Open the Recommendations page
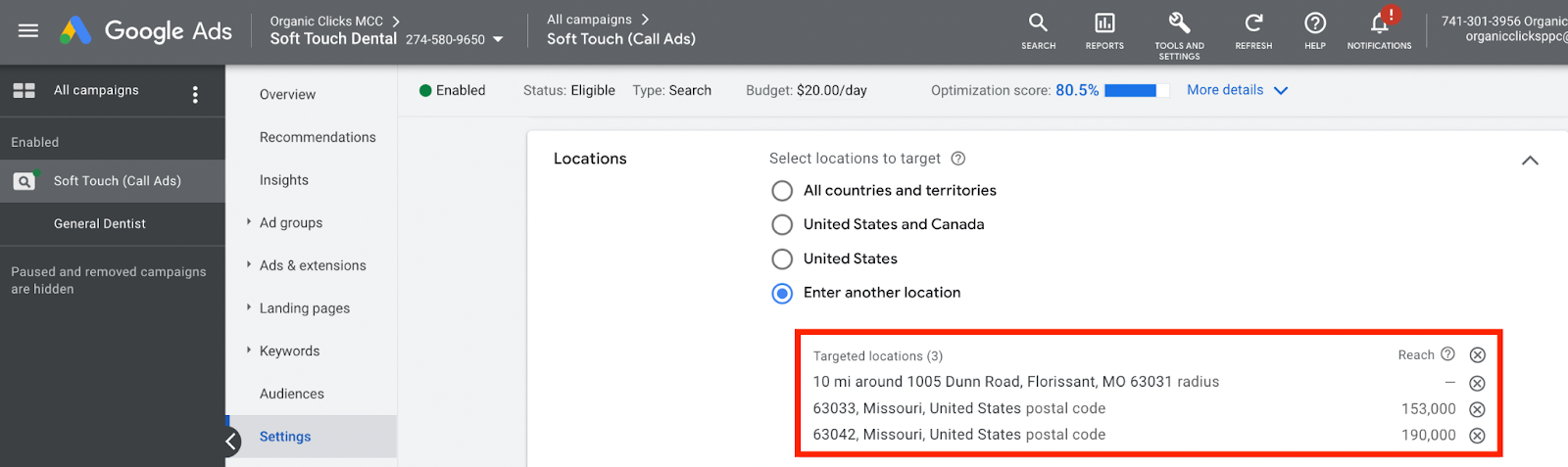Image resolution: width=1568 pixels, height=467 pixels. 318,137
